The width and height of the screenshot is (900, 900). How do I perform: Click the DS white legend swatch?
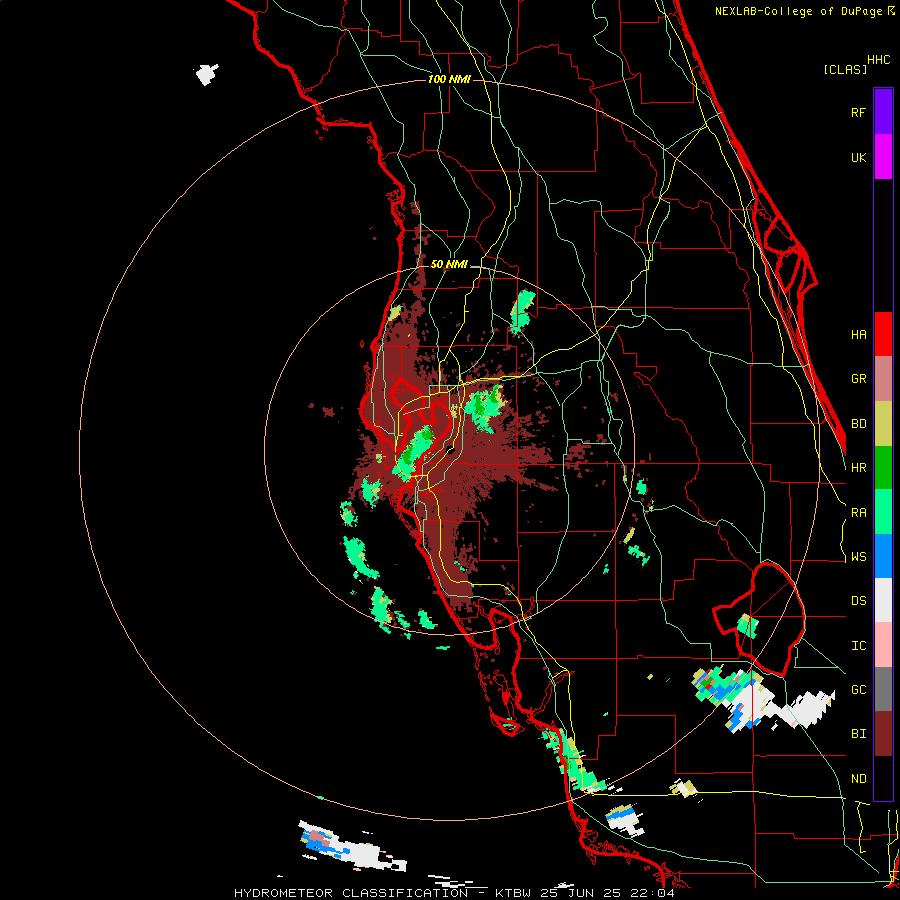pyautogui.click(x=883, y=600)
